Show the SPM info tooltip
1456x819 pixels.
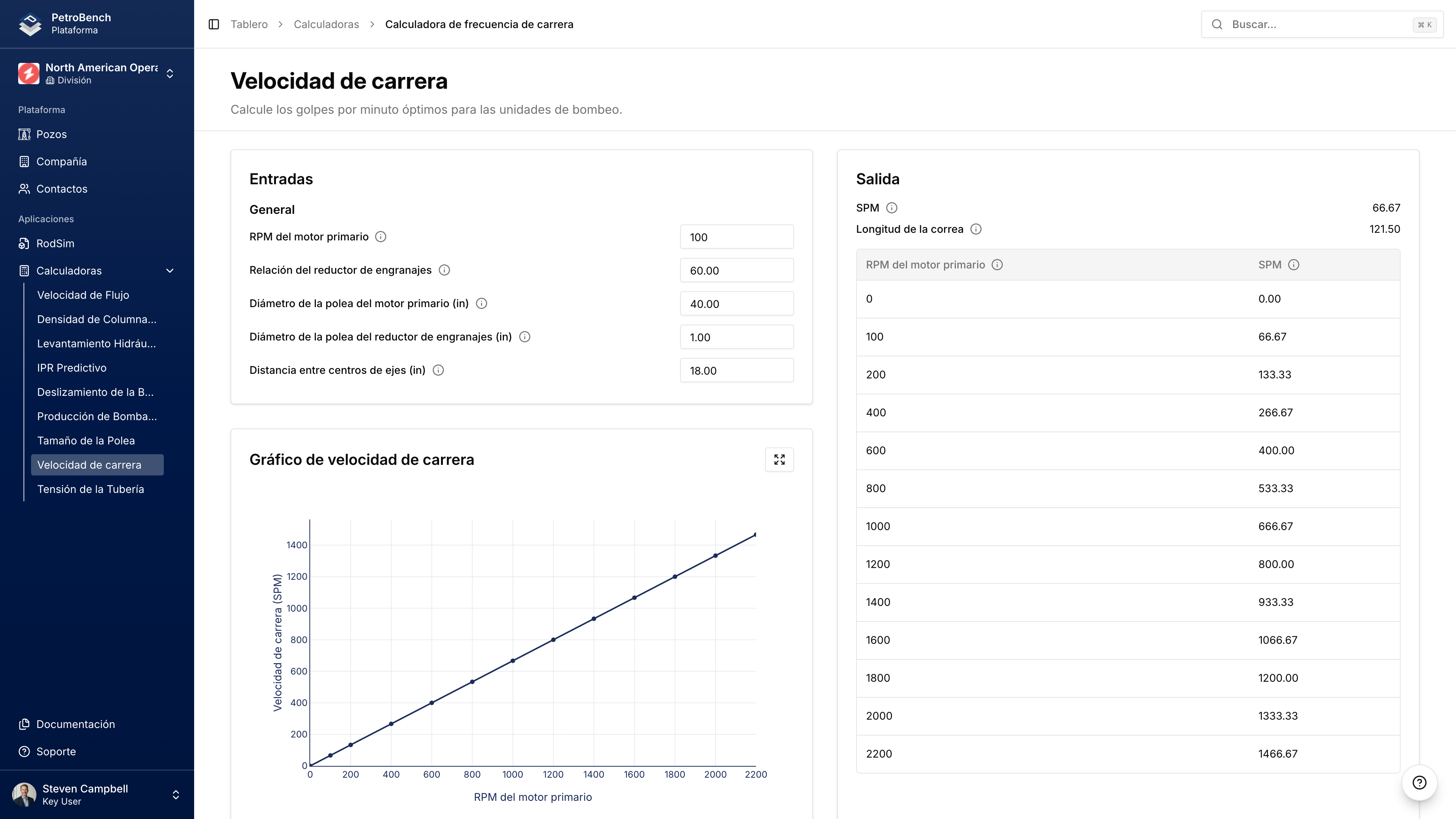point(892,207)
